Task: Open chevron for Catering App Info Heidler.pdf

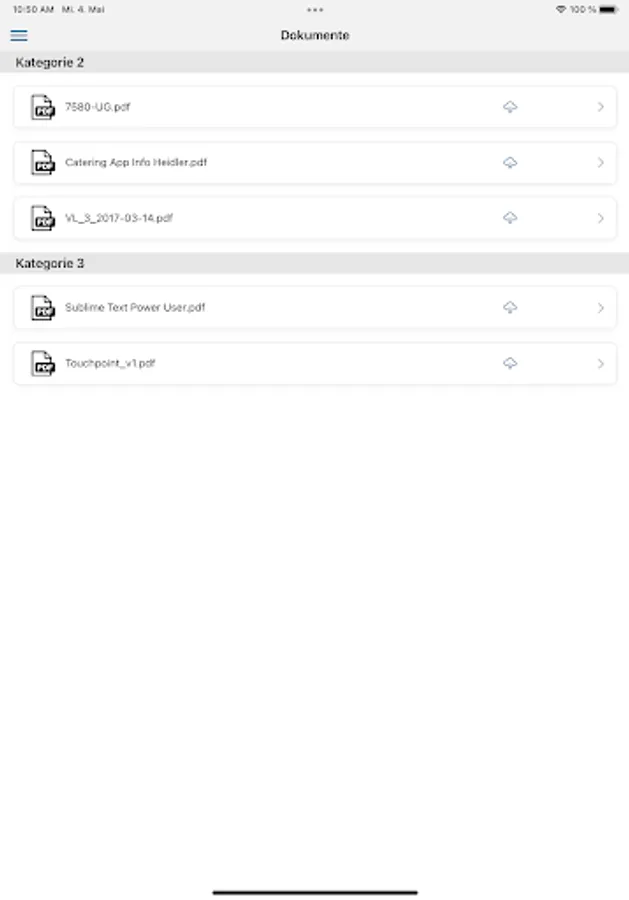Action: point(600,162)
